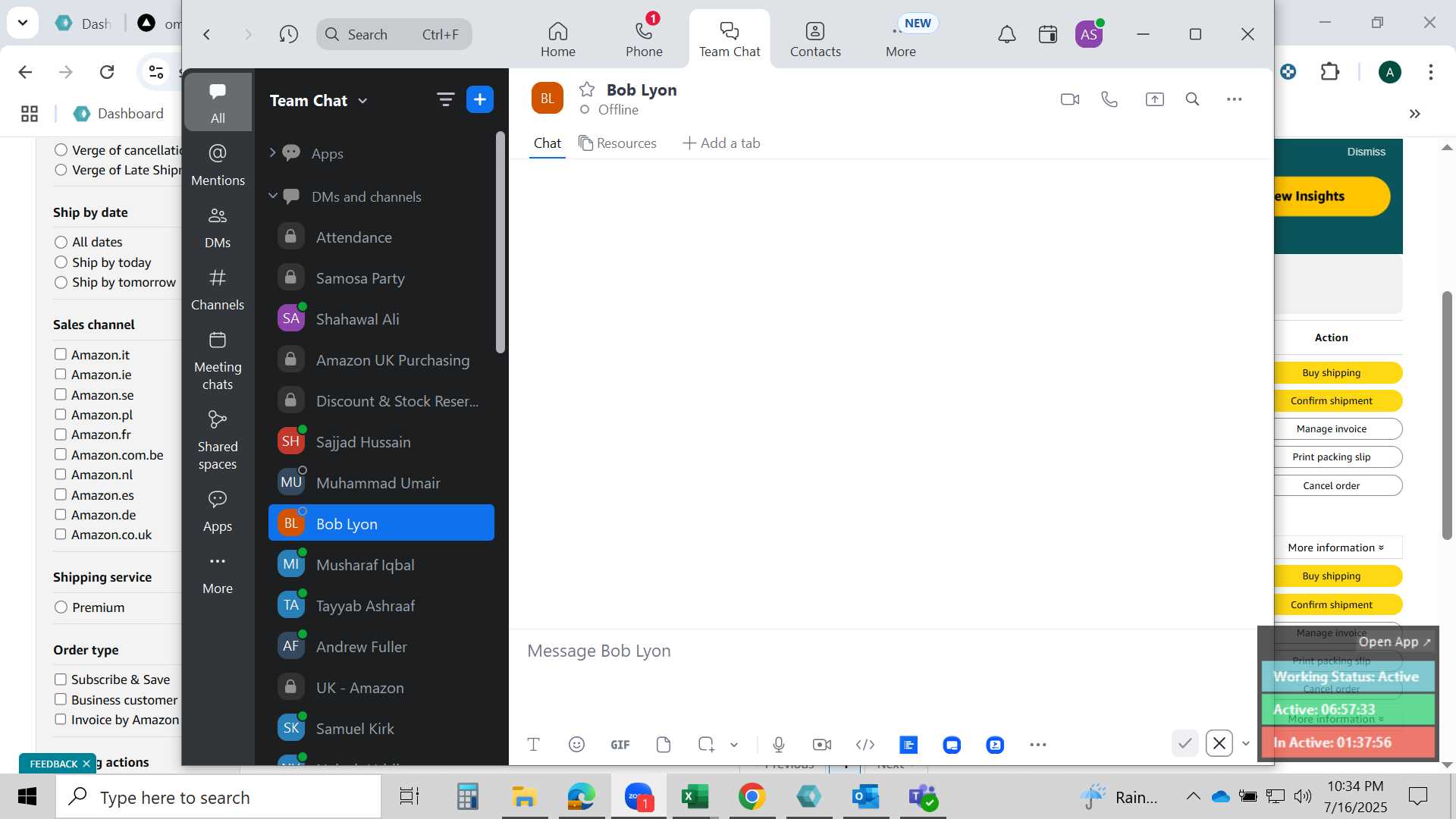Open the Contacts tab
Viewport: 1456px width, 819px height.
815,39
